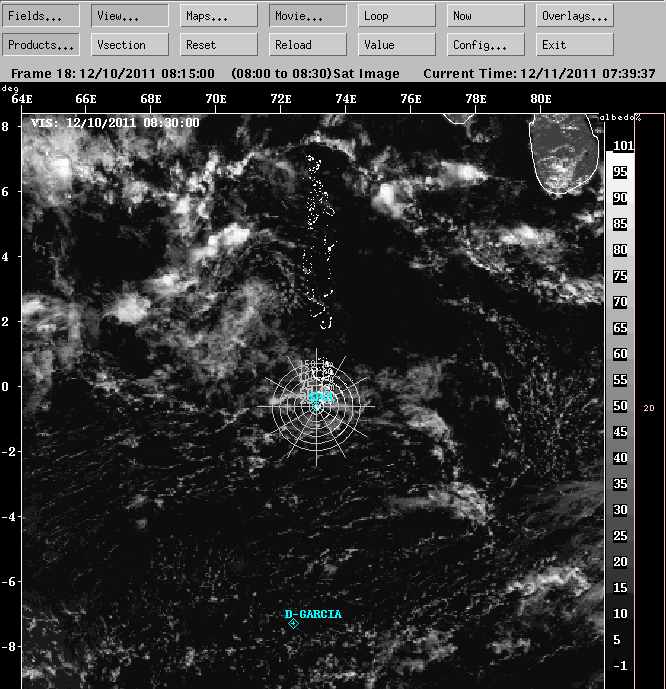
Task: Click the SPOL radar site marker
Action: pyautogui.click(x=316, y=407)
